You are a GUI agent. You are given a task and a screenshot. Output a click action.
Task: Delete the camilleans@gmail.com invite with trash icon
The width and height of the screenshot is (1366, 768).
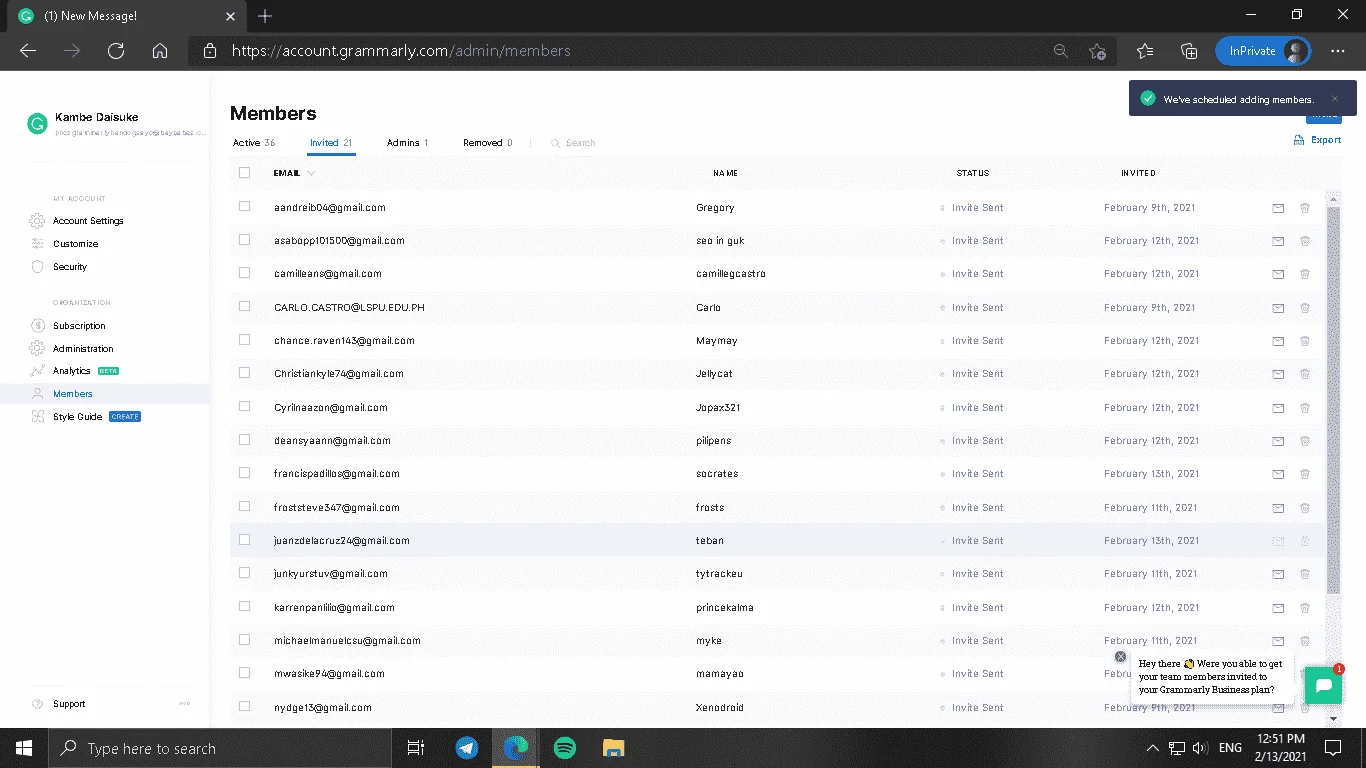click(1305, 274)
